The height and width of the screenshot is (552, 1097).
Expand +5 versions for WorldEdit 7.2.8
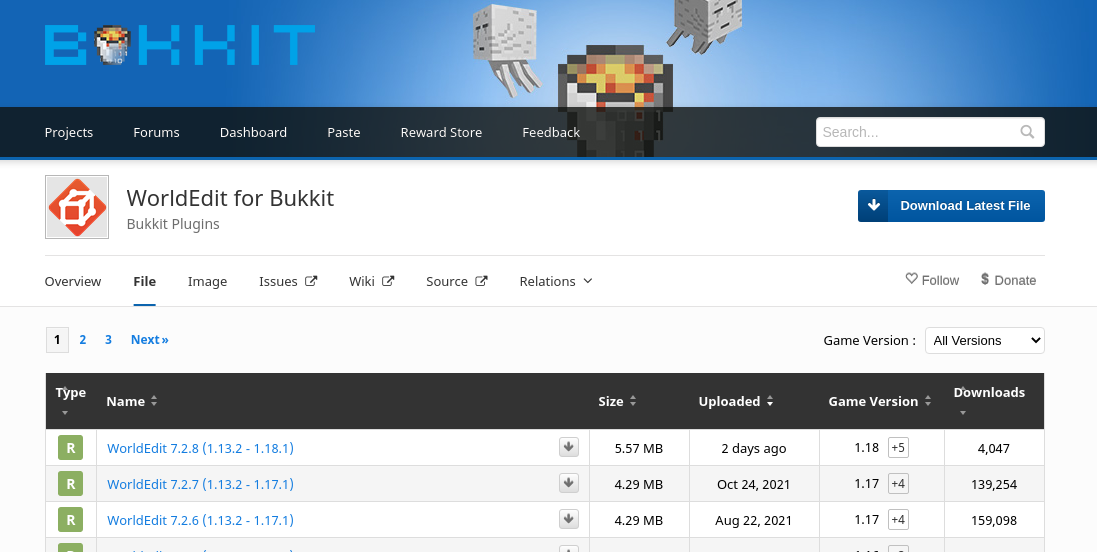(x=898, y=448)
